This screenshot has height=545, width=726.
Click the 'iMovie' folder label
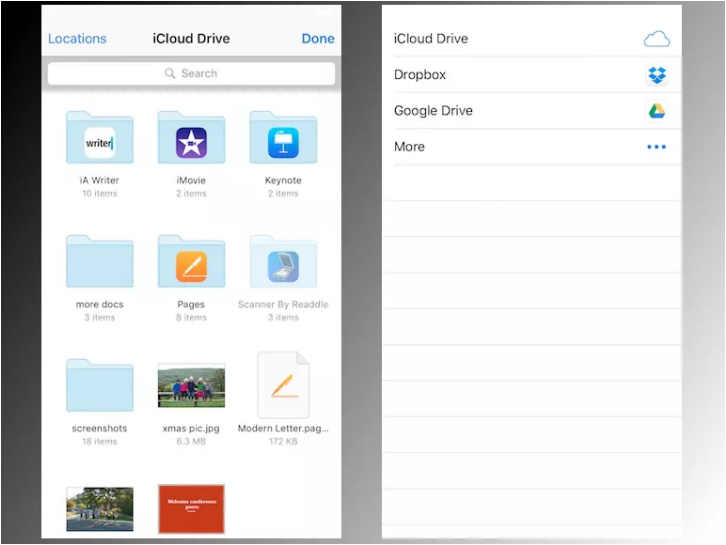point(191,180)
